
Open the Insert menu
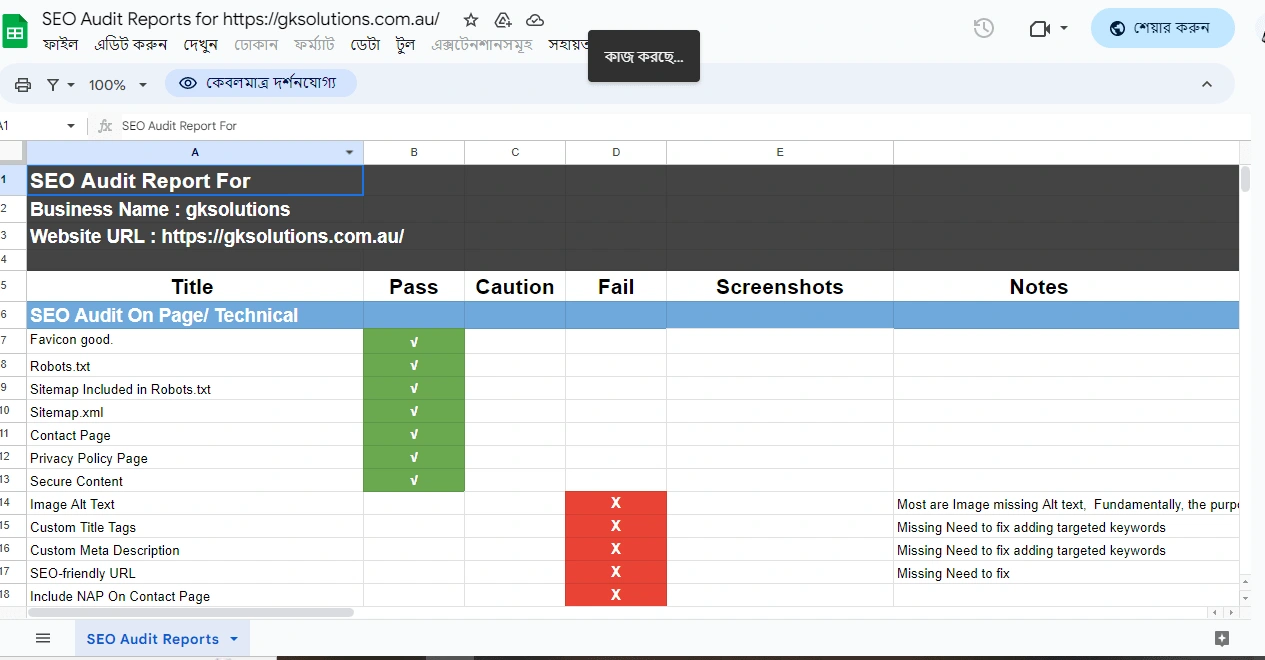256,45
